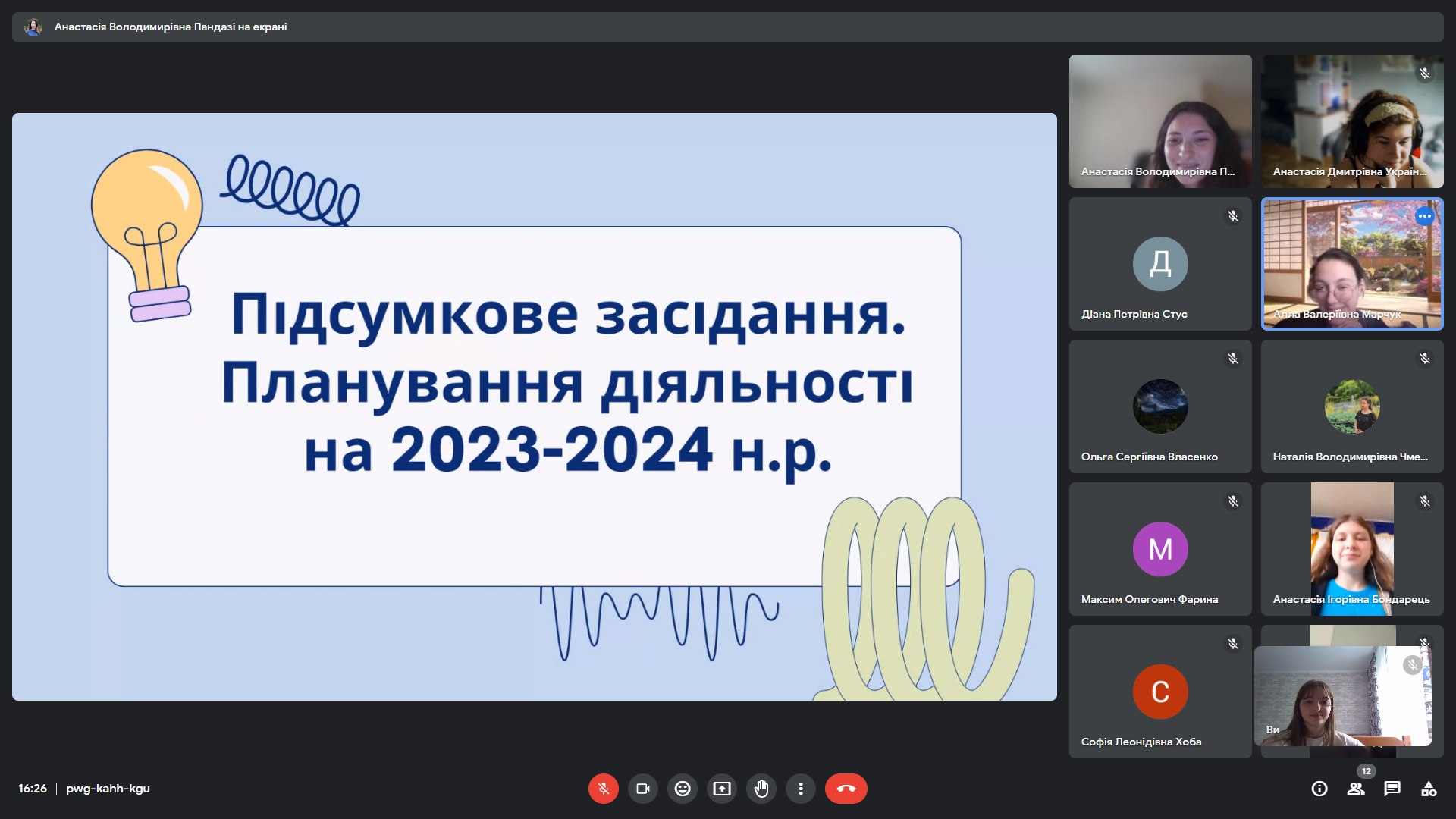Open the activities panel
Image resolution: width=1456 pixels, height=819 pixels.
1429,789
